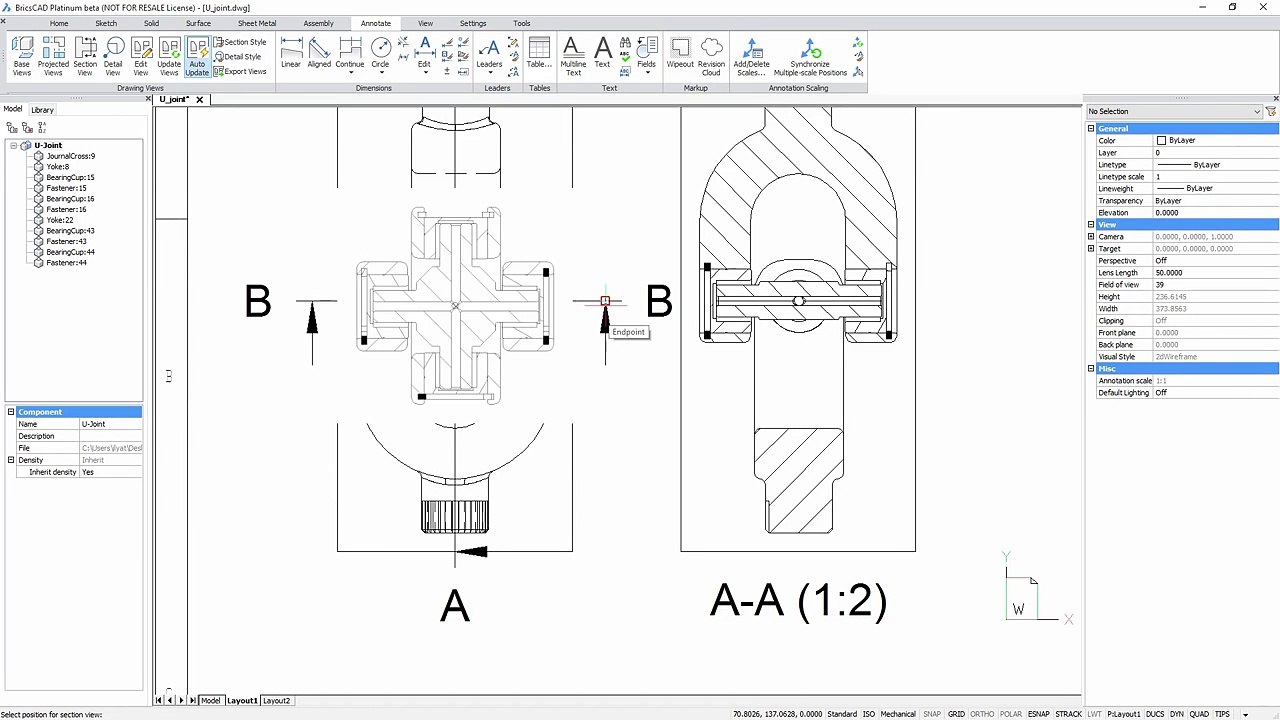Switch to the Model layout tab
The width and height of the screenshot is (1280, 720).
coord(211,701)
